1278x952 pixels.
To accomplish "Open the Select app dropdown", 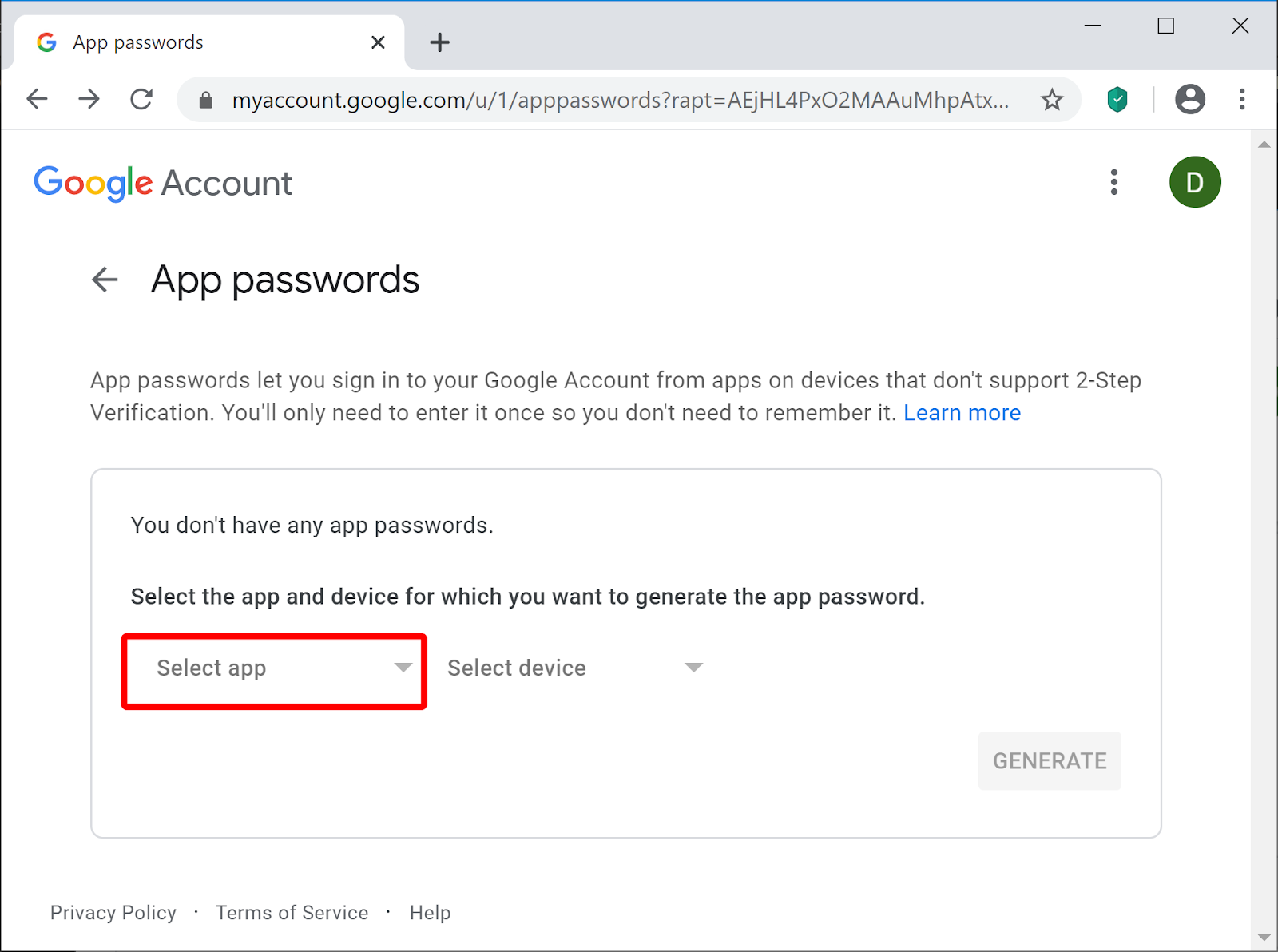I will coord(274,668).
